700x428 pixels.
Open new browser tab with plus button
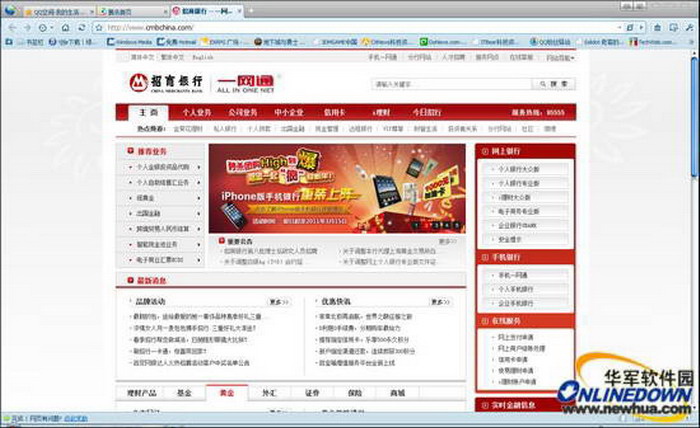(x=250, y=11)
